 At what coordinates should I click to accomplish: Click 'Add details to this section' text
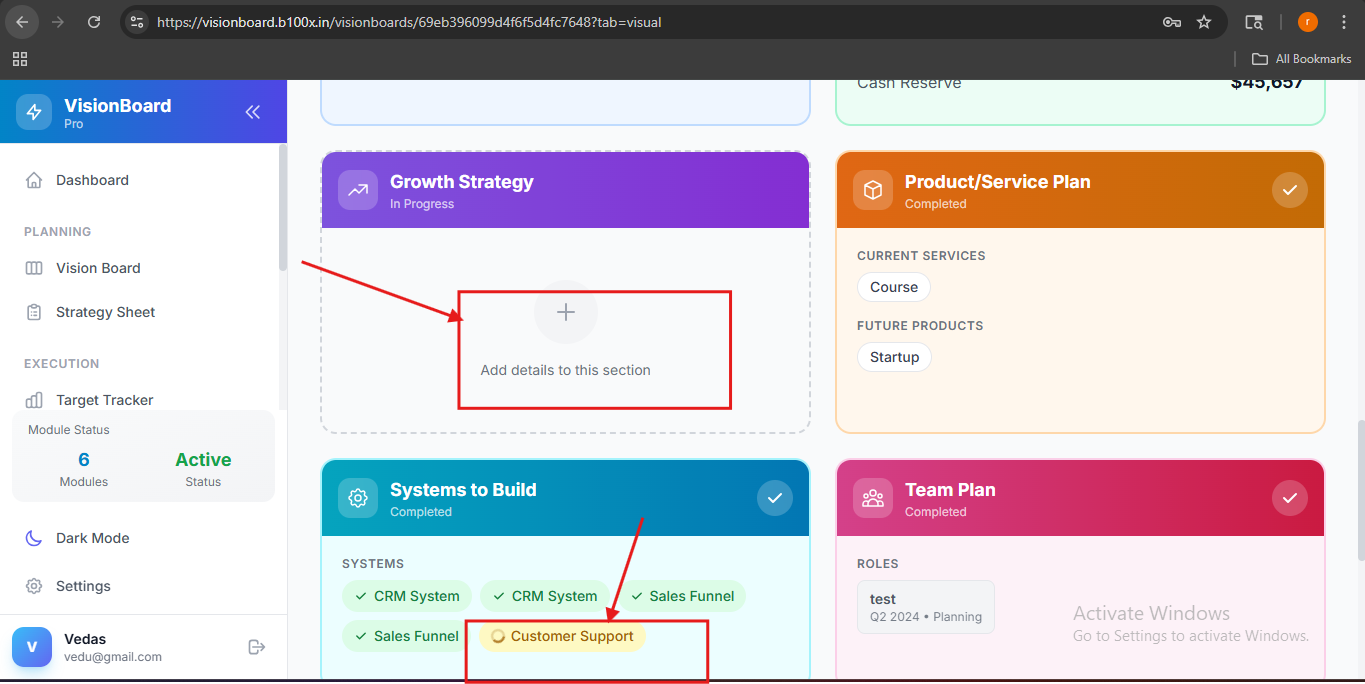coord(566,370)
